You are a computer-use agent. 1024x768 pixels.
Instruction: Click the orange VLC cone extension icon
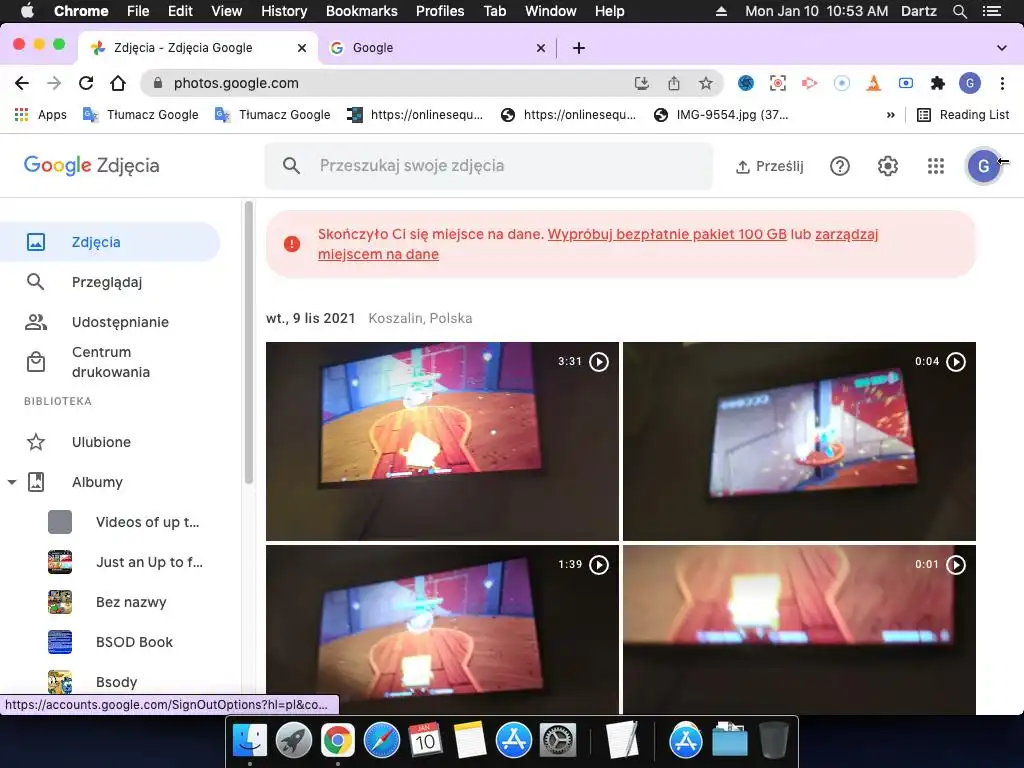click(874, 83)
